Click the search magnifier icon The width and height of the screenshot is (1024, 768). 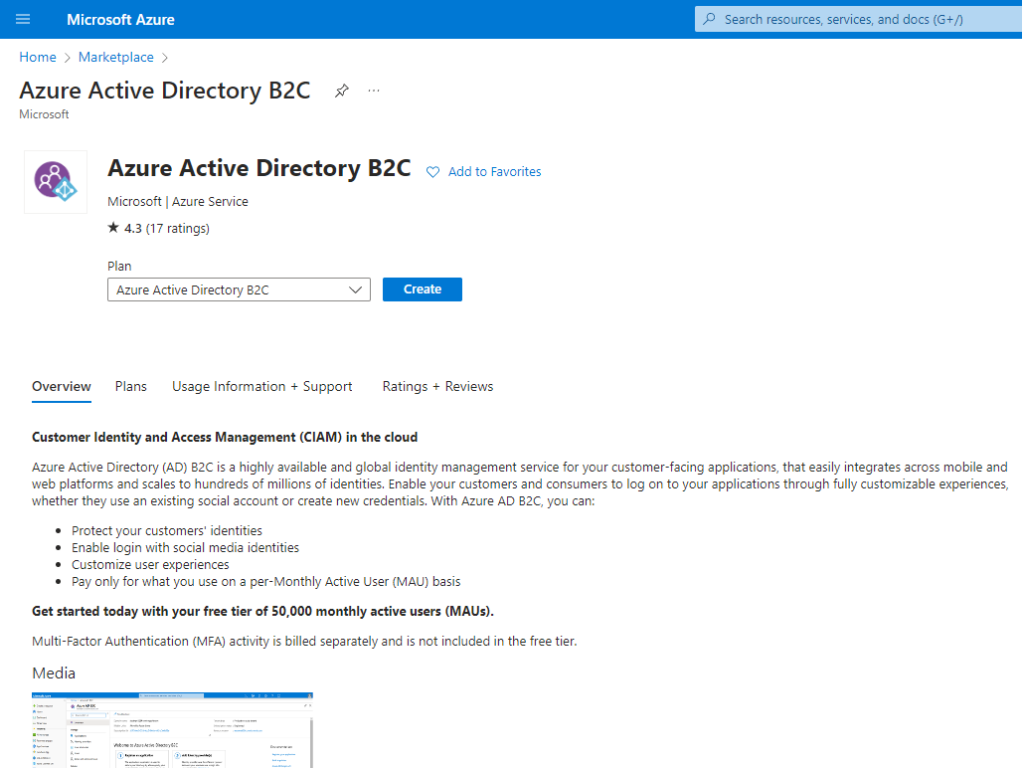709,19
